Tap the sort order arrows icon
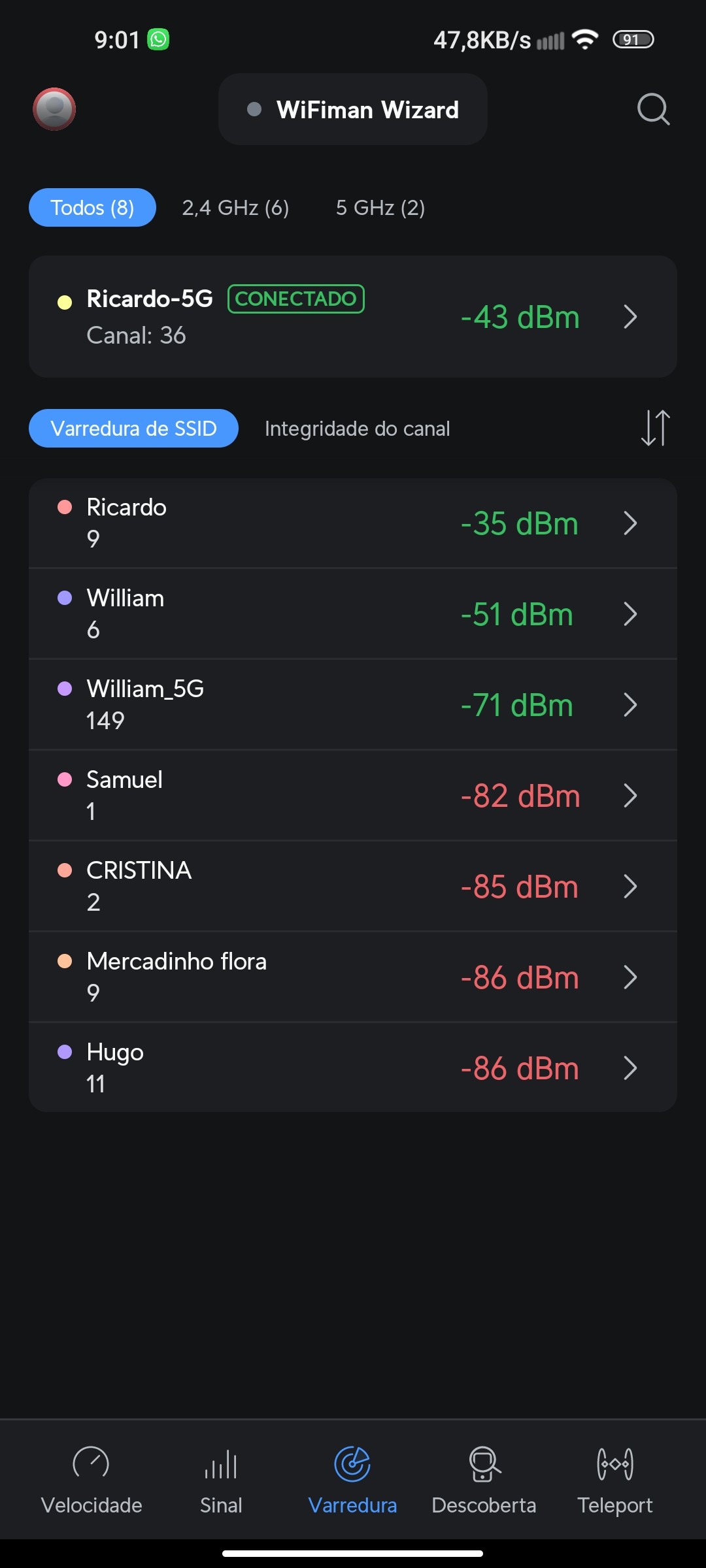This screenshot has width=706, height=1568. pos(655,428)
